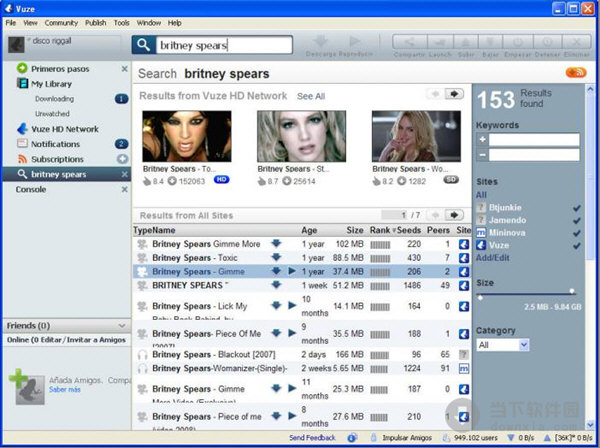The width and height of the screenshot is (600, 448).
Task: Click Mininova site icon in Womanizer row
Action: [x=464, y=368]
